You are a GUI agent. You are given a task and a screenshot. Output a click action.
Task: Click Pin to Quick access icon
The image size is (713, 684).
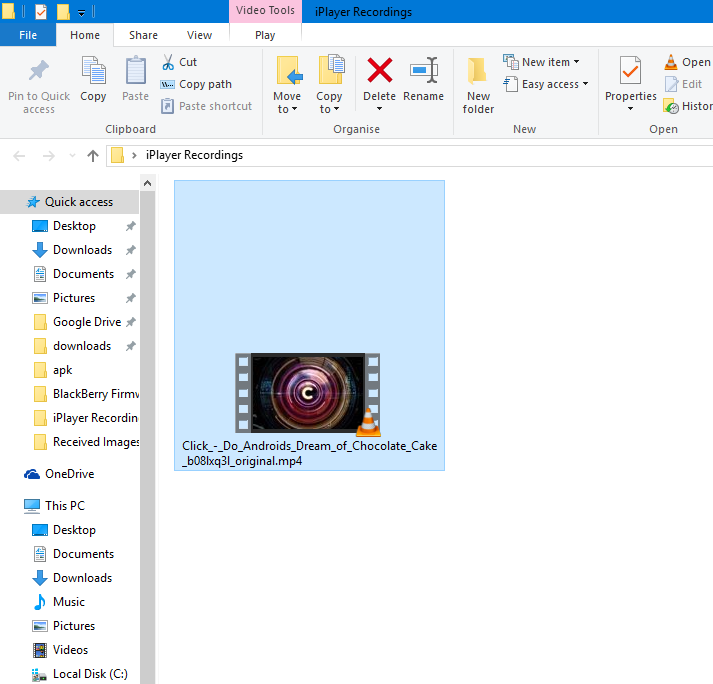39,70
